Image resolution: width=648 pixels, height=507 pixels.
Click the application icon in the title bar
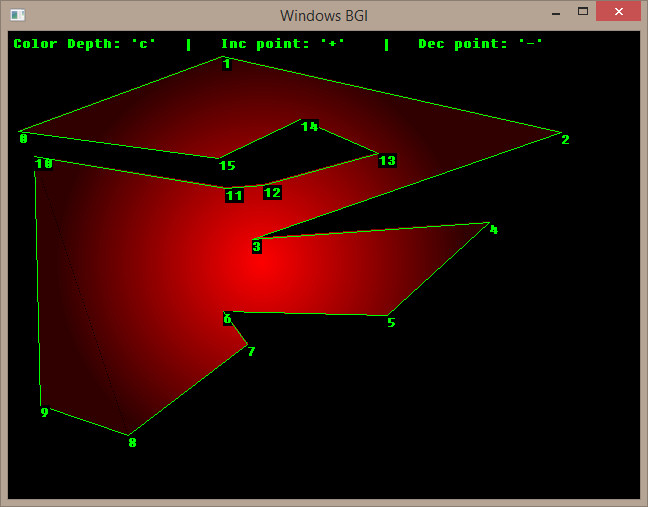[x=17, y=15]
